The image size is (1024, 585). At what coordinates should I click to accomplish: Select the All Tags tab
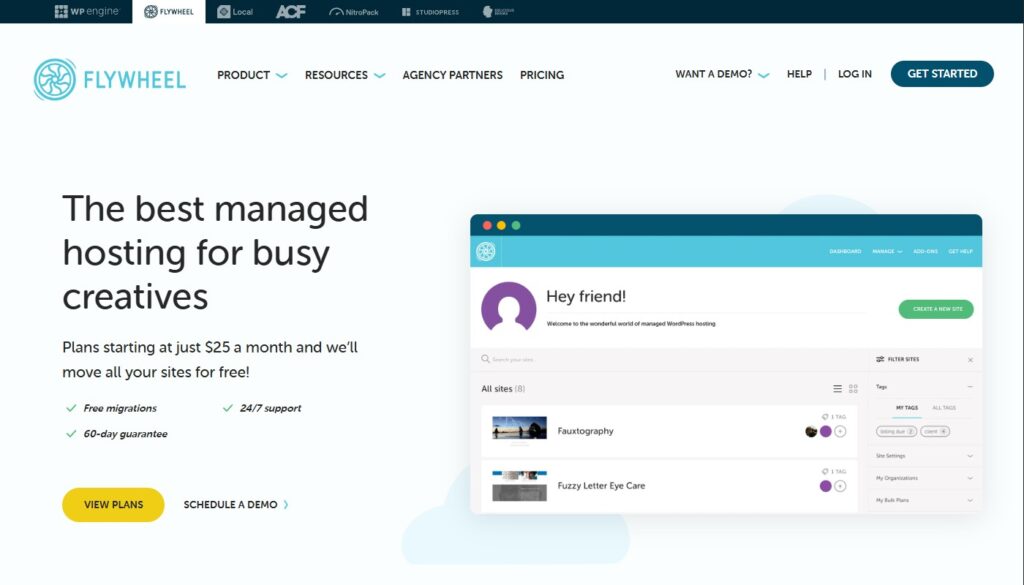click(x=944, y=407)
